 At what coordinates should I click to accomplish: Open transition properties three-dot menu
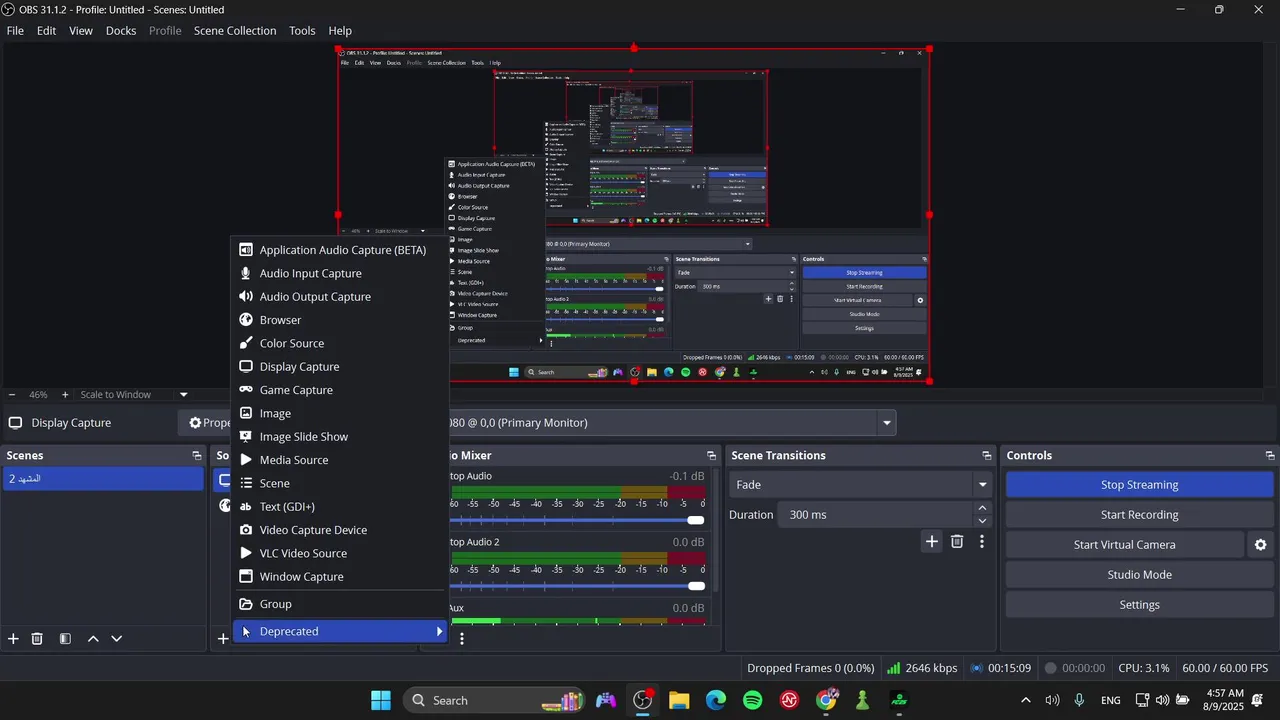982,542
